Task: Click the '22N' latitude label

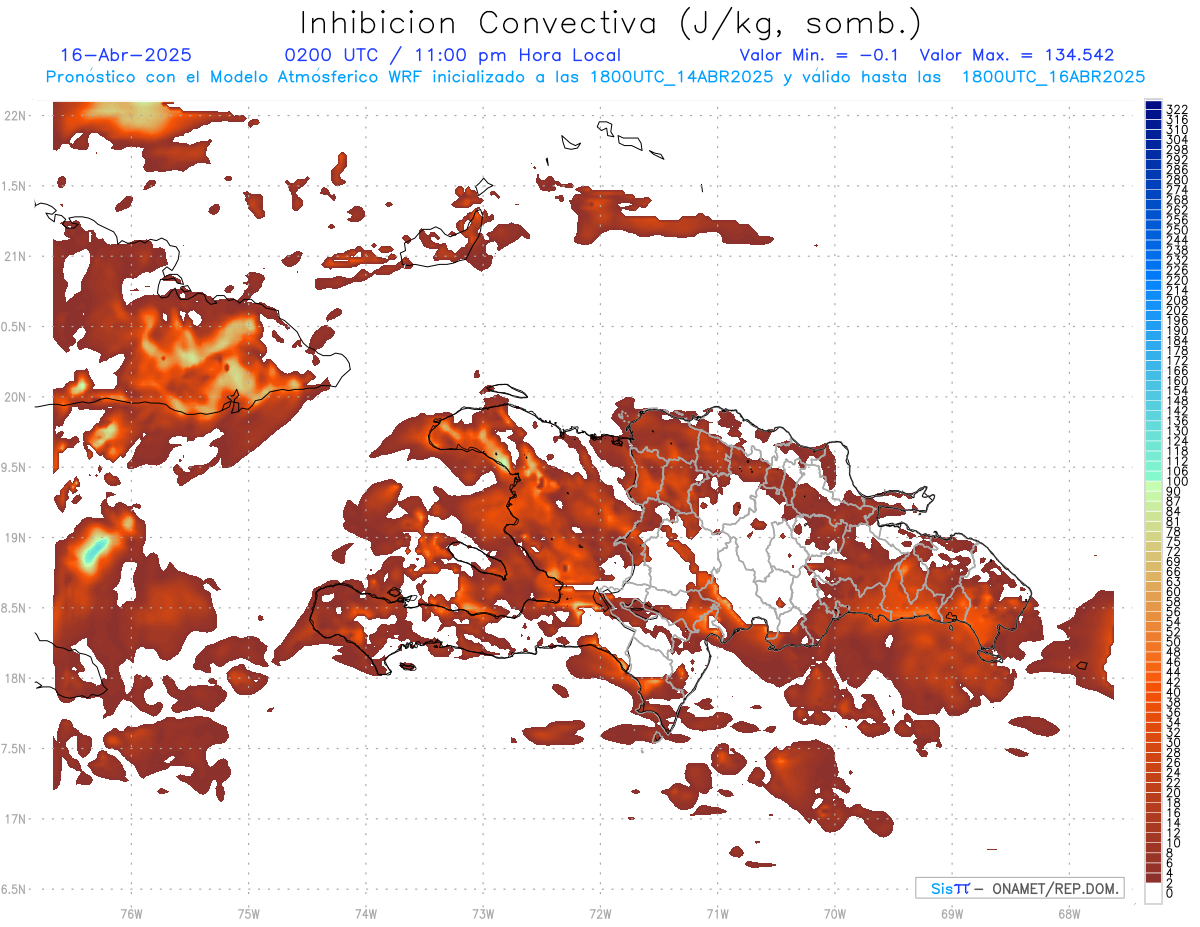Action: pos(15,115)
